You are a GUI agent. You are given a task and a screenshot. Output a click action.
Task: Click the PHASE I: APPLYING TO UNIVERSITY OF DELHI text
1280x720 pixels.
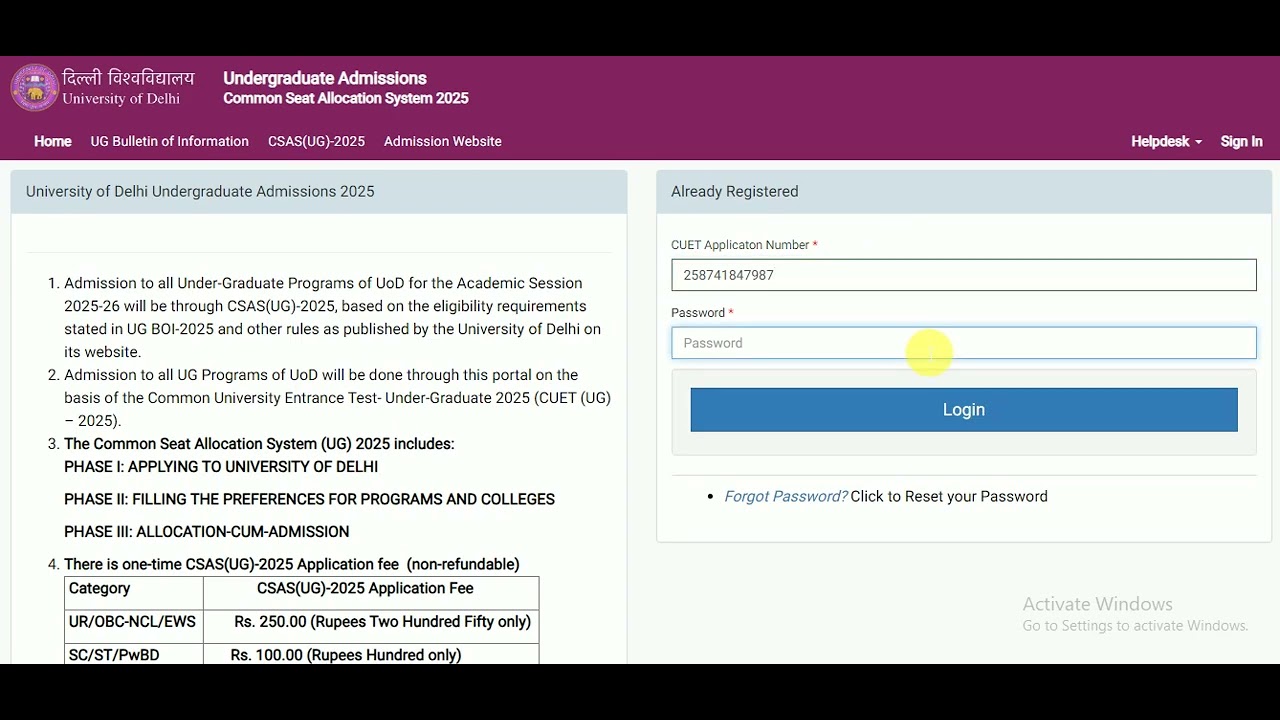click(x=221, y=467)
